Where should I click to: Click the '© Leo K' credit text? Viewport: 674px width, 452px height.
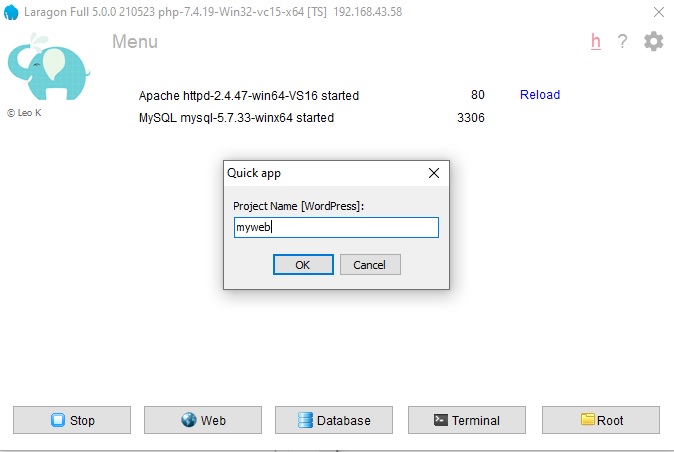click(24, 113)
